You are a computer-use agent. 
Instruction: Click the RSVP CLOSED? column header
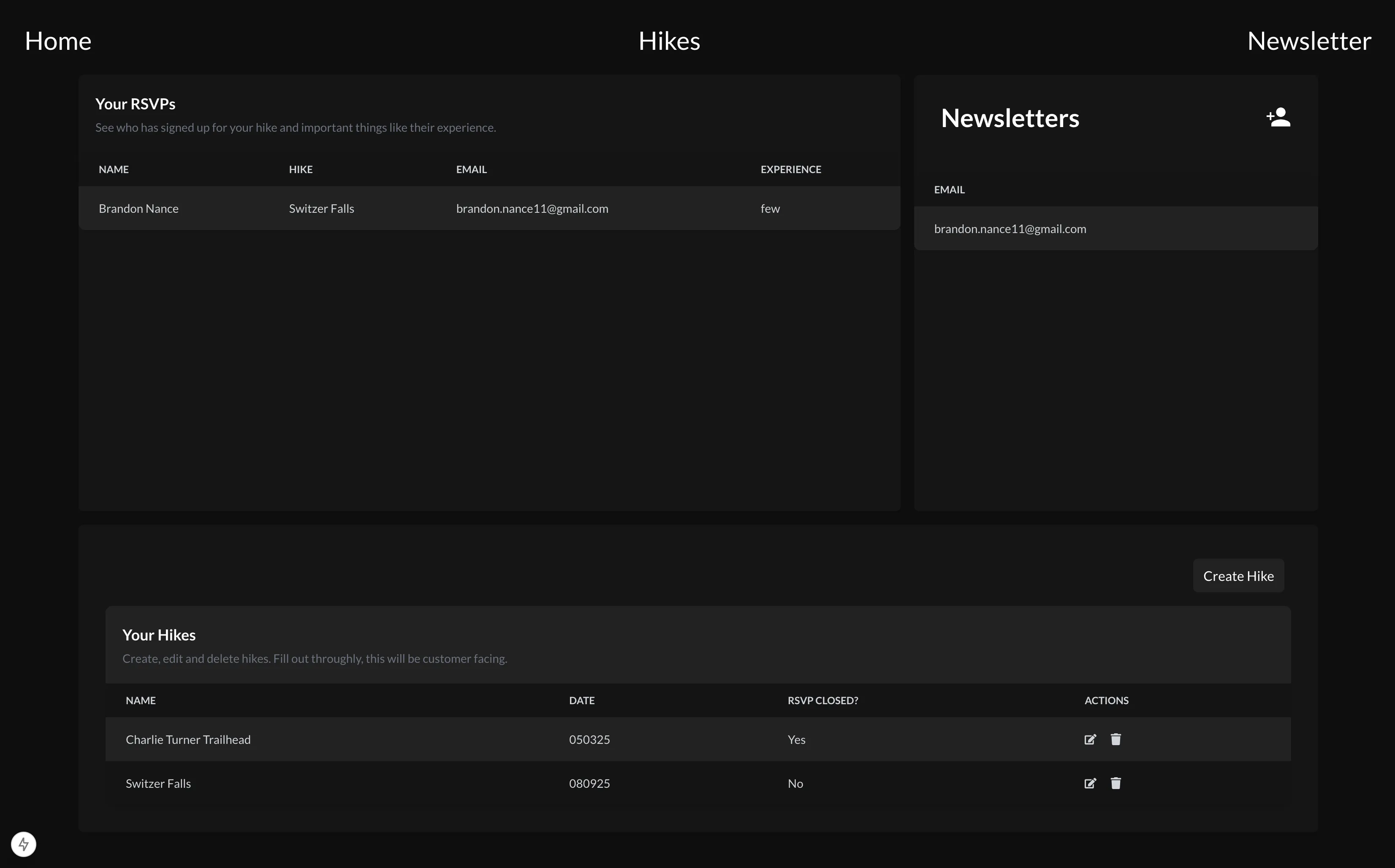click(822, 700)
